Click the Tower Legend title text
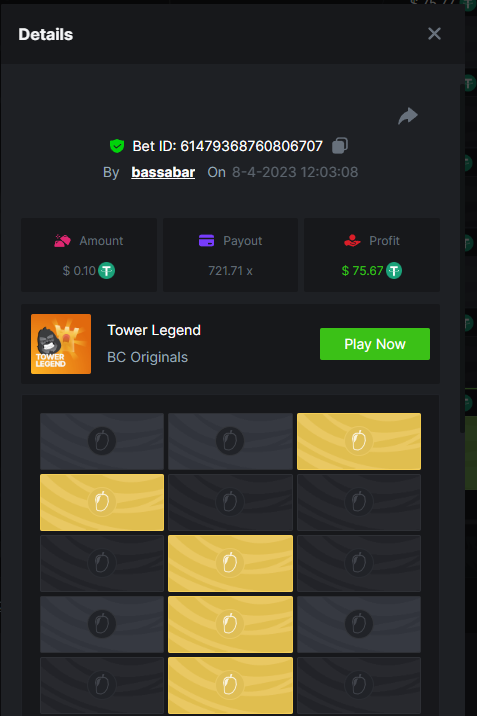The height and width of the screenshot is (716, 477). 154,330
